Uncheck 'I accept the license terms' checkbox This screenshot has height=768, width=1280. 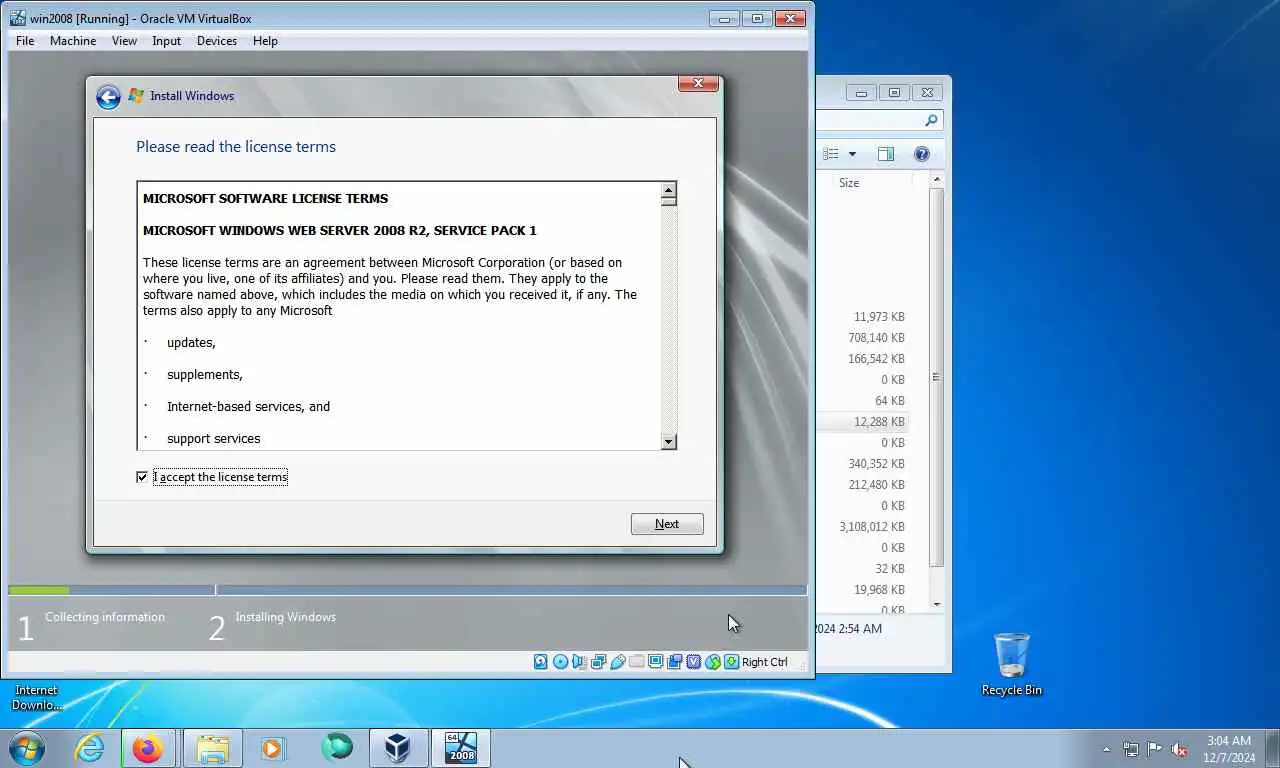click(x=142, y=477)
